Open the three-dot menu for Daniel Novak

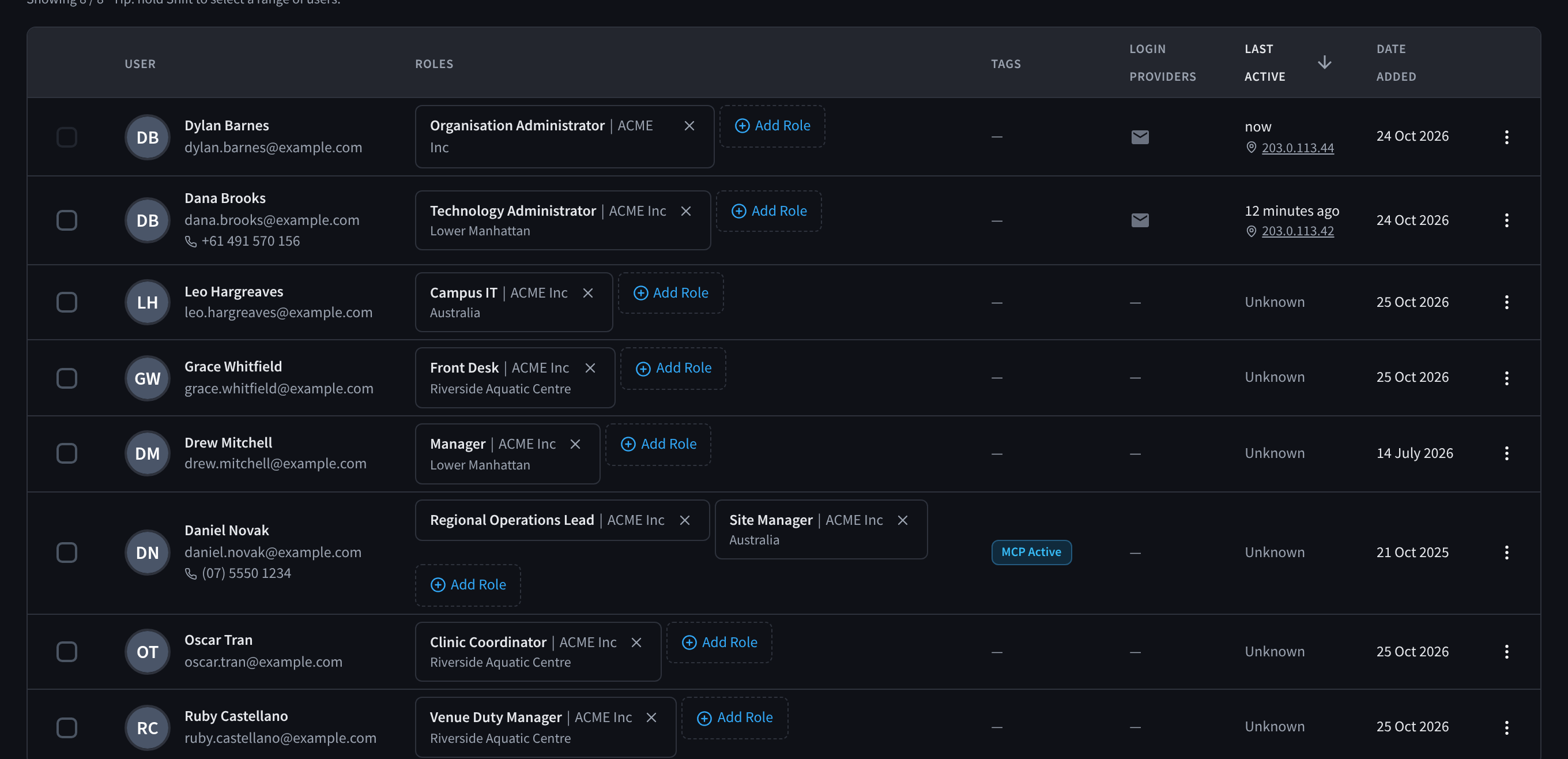pyautogui.click(x=1506, y=553)
